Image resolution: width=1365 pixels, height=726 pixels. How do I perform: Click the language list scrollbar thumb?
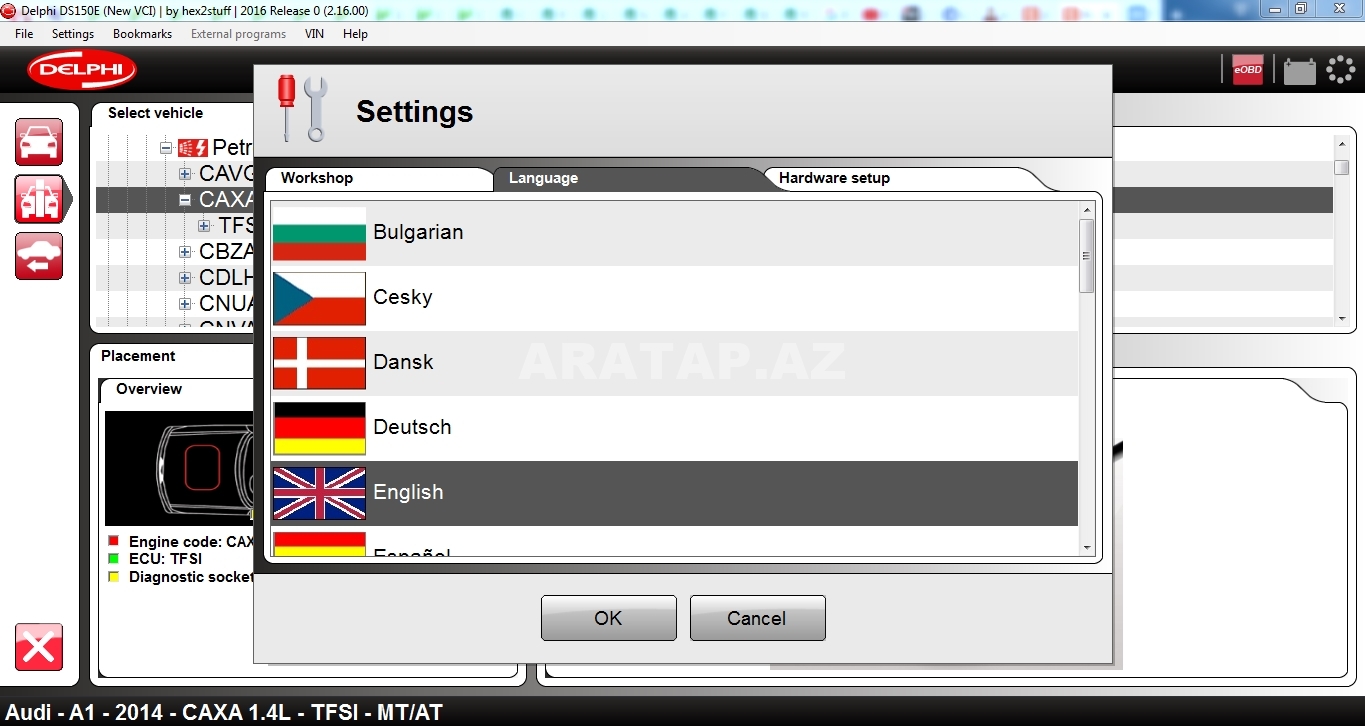[x=1087, y=256]
